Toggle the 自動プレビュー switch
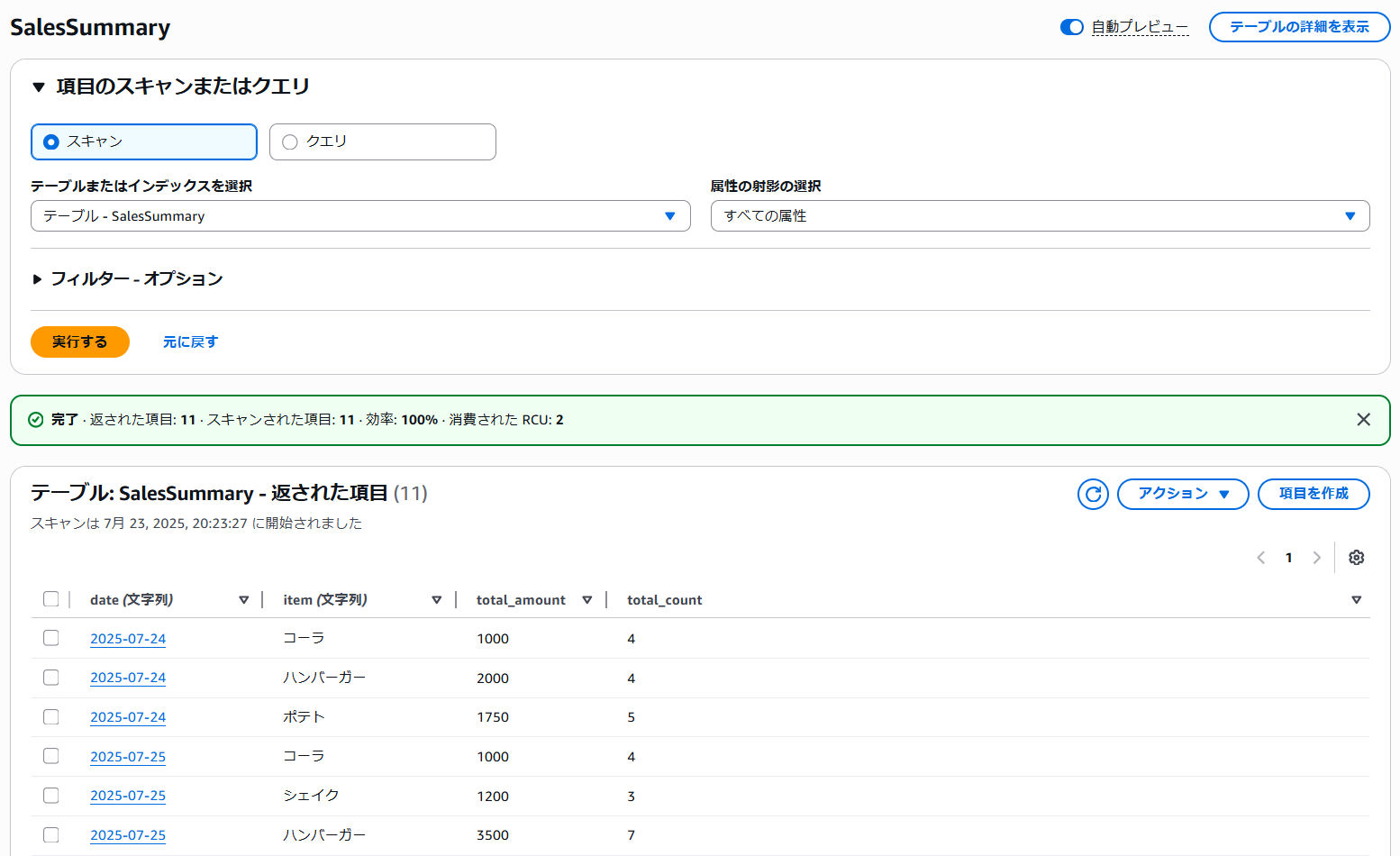 click(x=1071, y=27)
